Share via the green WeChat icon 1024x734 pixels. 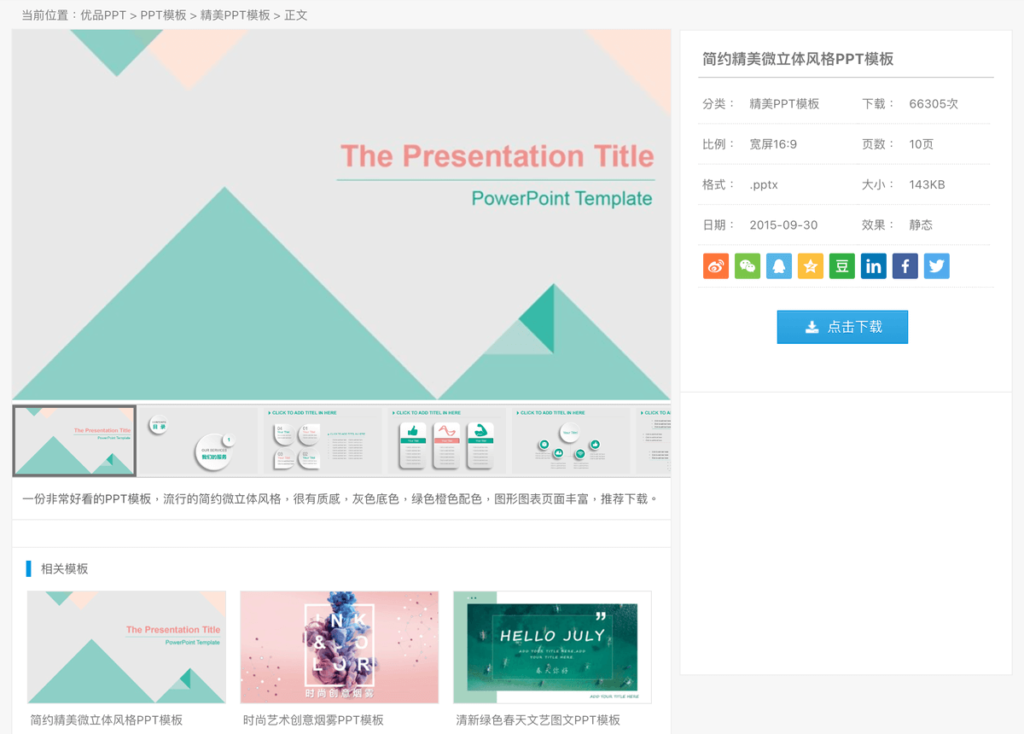click(x=747, y=266)
